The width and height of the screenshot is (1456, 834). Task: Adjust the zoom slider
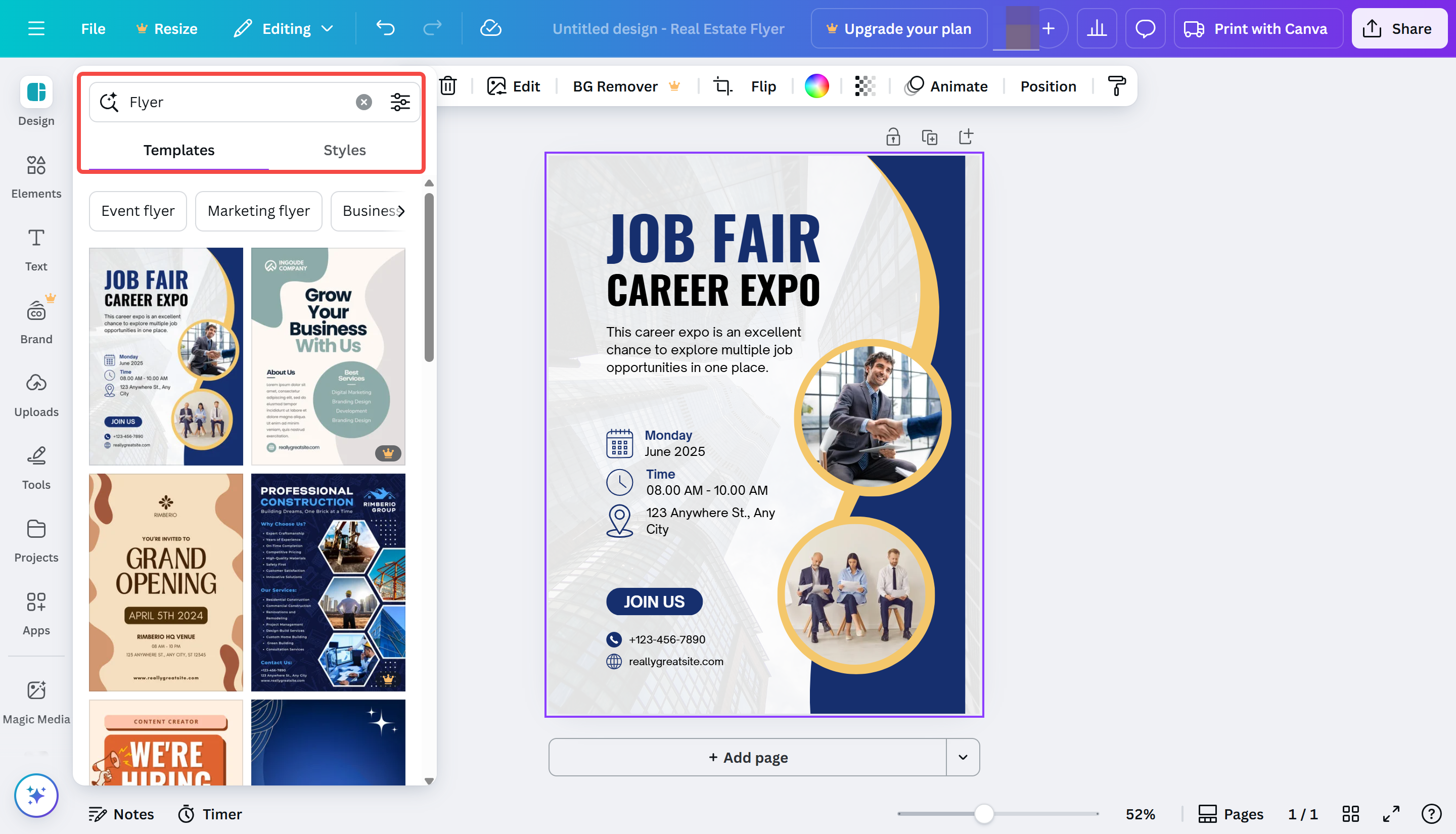984,813
